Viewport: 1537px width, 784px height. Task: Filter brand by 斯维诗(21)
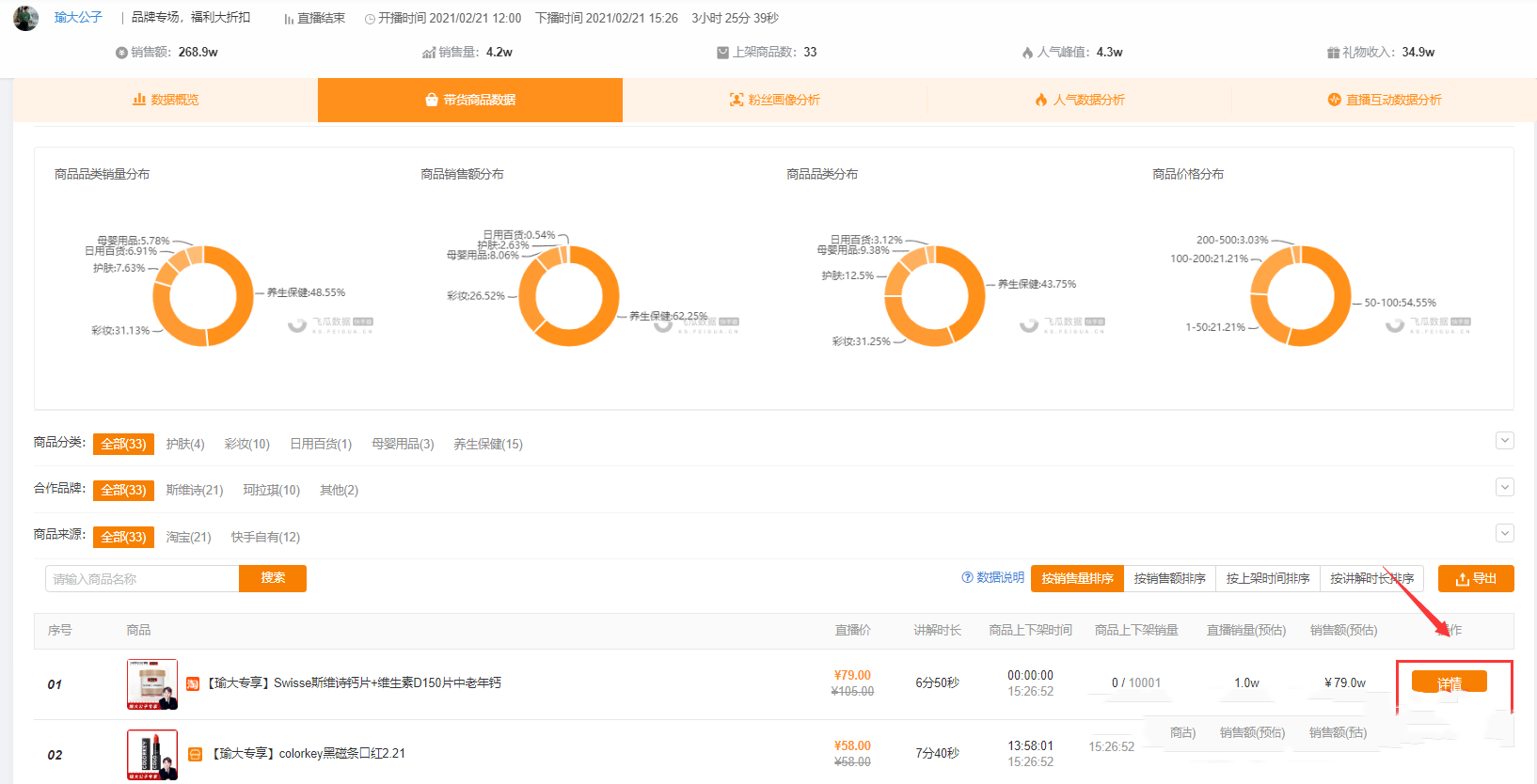[x=195, y=490]
